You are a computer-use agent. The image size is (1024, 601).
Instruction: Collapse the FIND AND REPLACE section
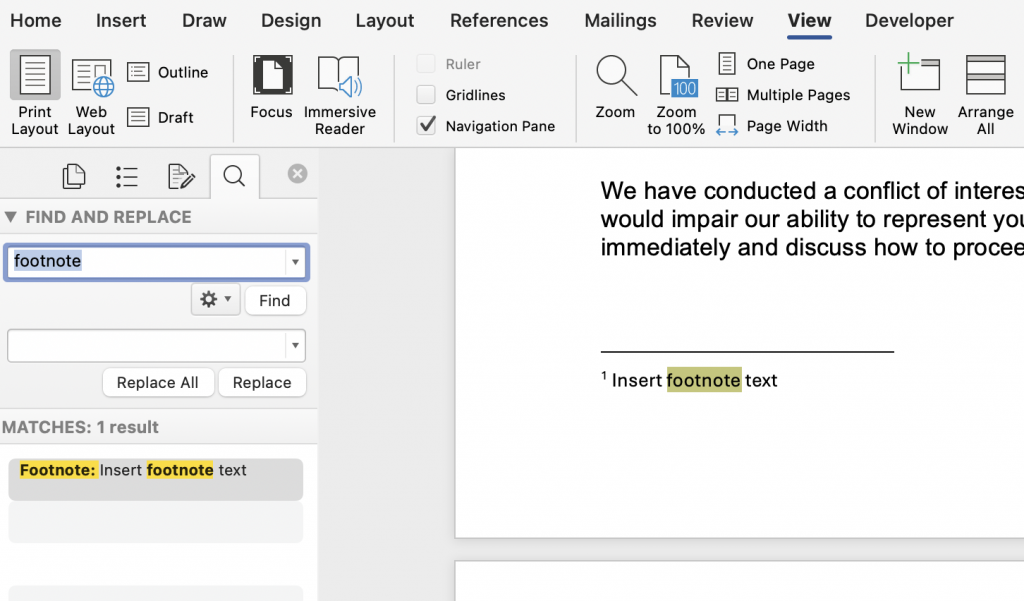[x=11, y=216]
